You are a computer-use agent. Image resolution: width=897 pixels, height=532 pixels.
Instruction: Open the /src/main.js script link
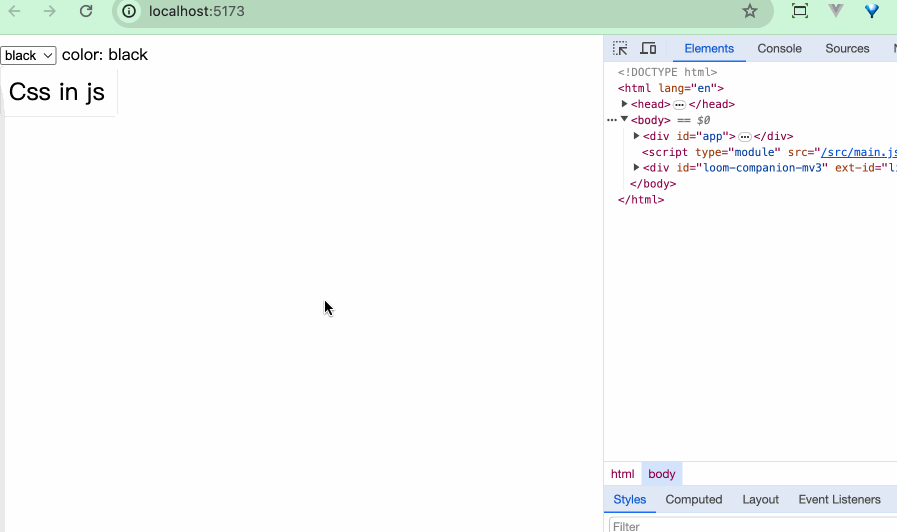point(858,152)
